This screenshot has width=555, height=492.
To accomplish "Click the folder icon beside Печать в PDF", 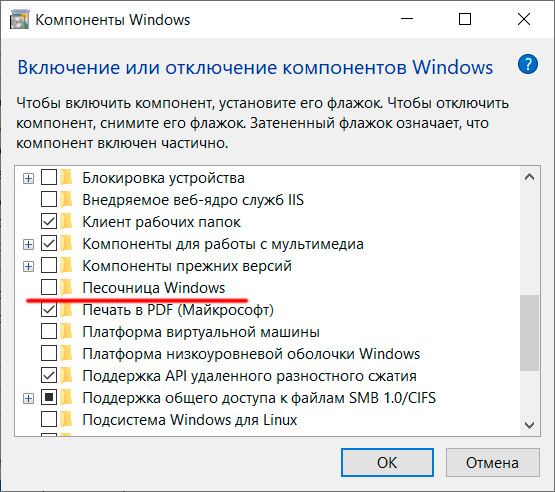I will click(66, 310).
